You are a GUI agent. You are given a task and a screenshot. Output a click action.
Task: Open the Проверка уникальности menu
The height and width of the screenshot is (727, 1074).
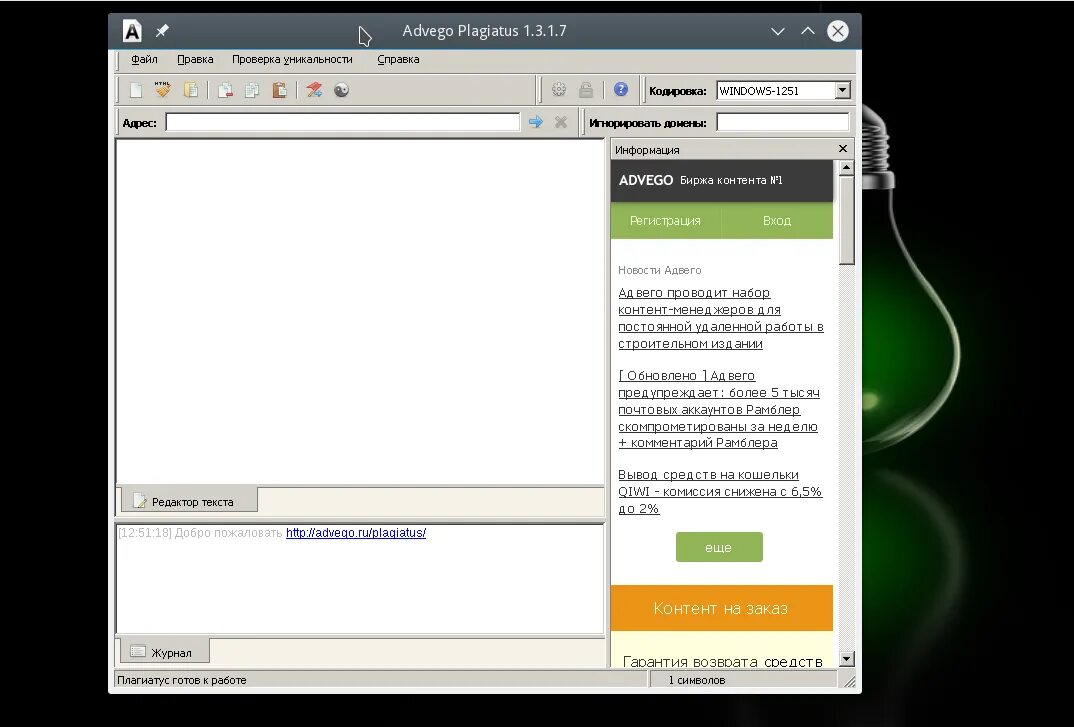pos(292,60)
